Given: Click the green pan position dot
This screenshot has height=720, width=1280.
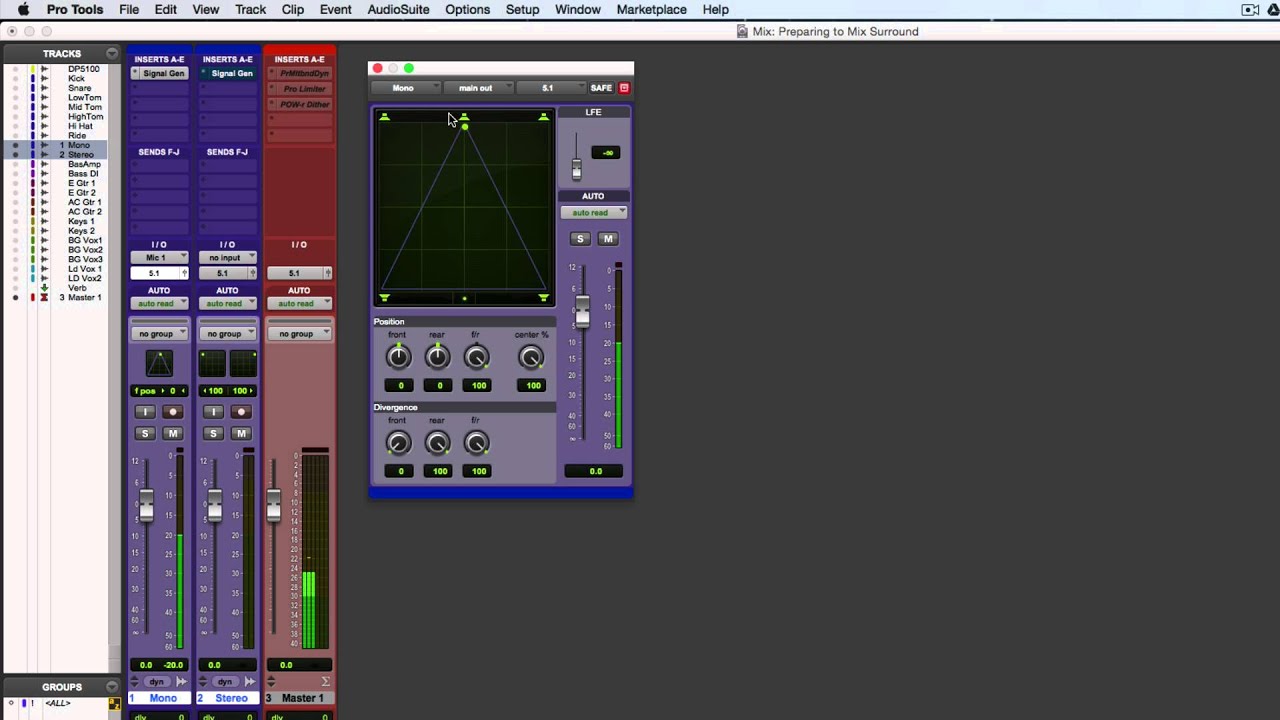Looking at the screenshot, I should pyautogui.click(x=464, y=127).
